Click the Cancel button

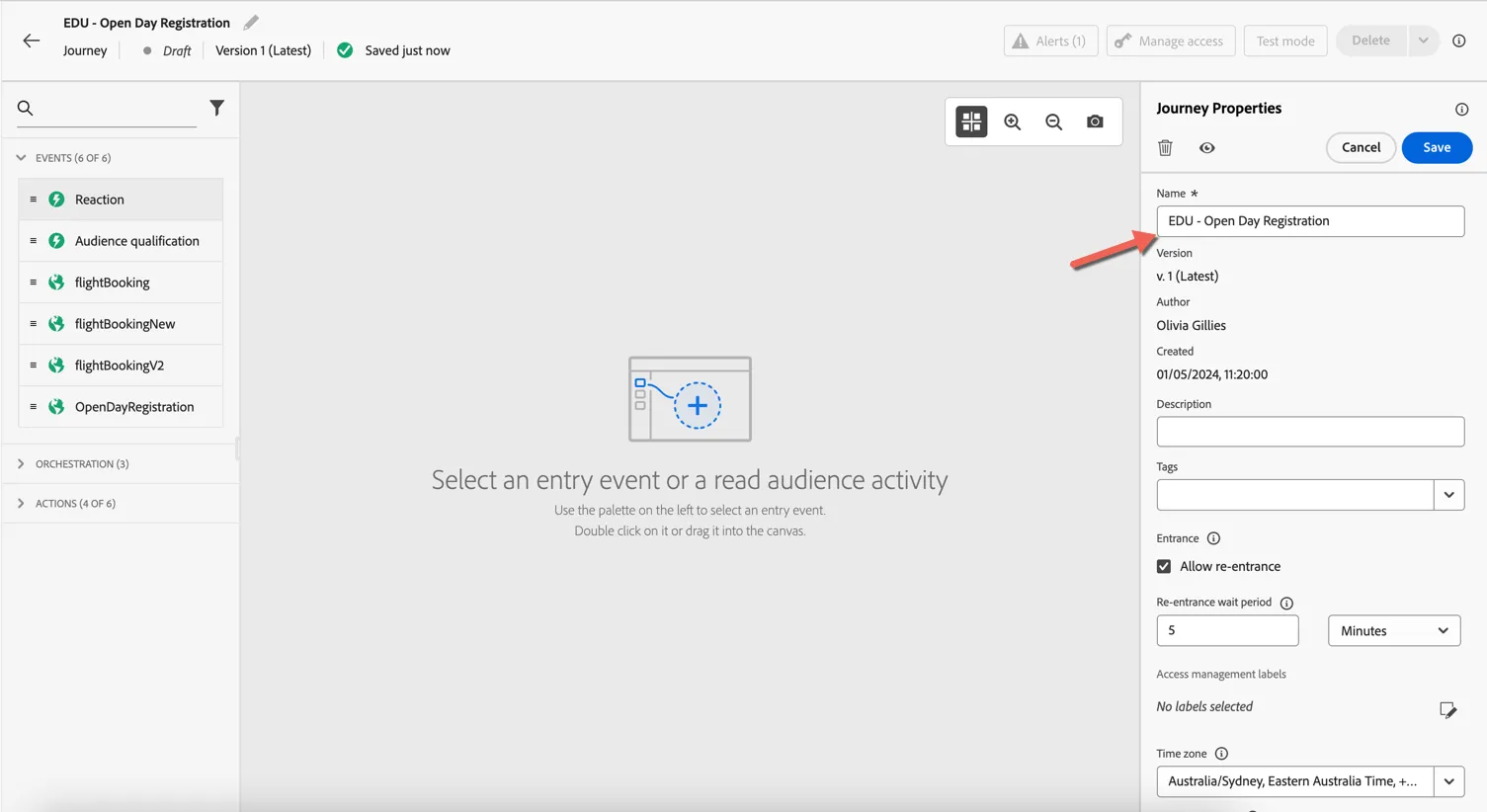[x=1361, y=147]
